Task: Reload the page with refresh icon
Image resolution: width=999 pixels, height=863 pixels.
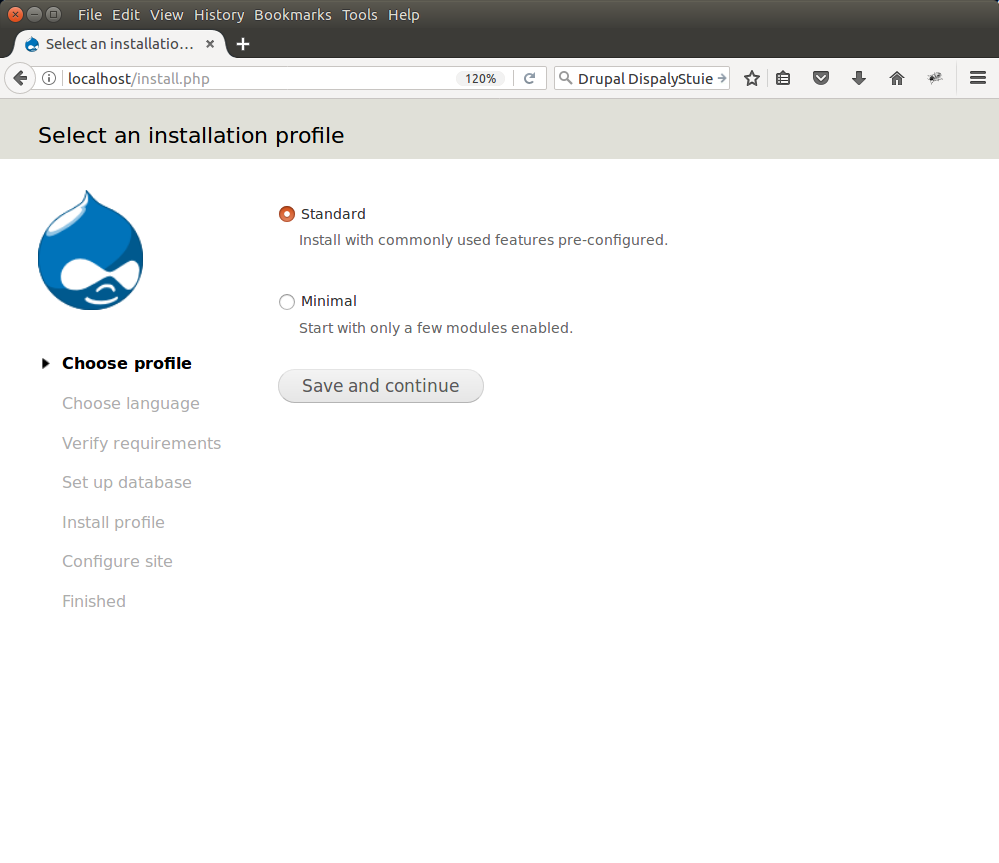Action: pyautogui.click(x=530, y=78)
